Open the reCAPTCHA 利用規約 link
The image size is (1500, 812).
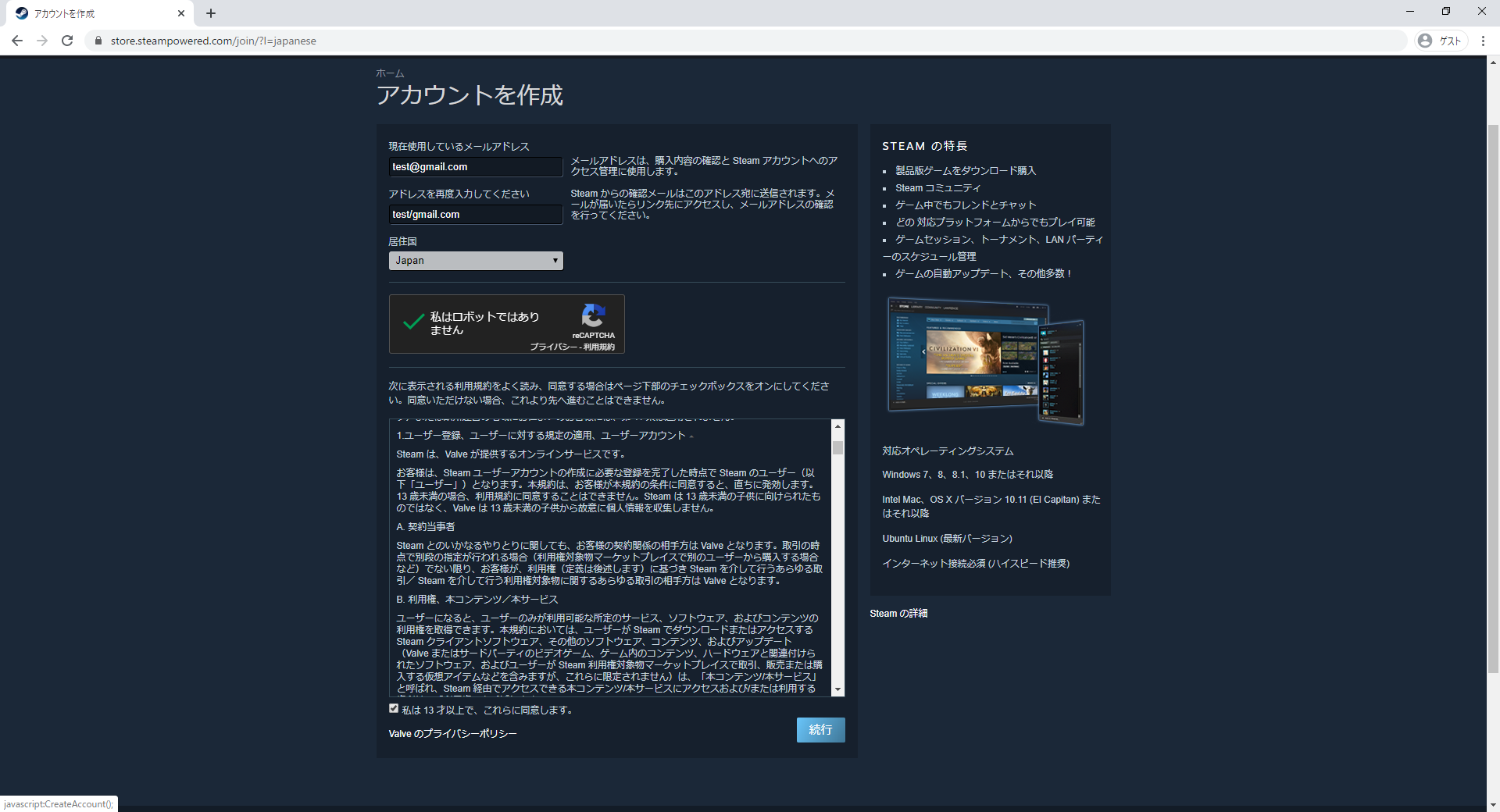click(x=599, y=347)
